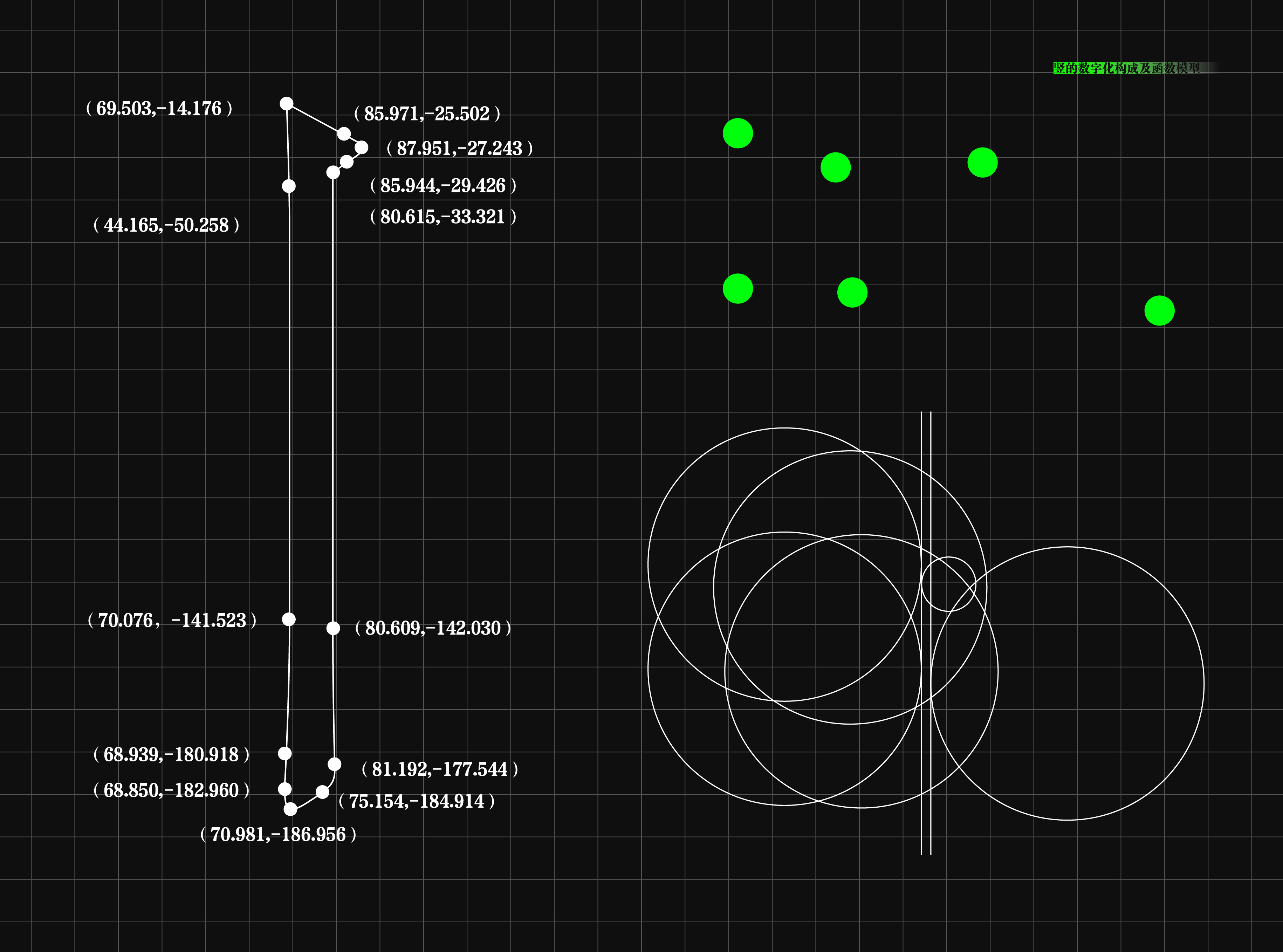The image size is (1283, 952).
Task: Select the white anchor point above 44.165,-50.258 label
Action: [x=289, y=186]
